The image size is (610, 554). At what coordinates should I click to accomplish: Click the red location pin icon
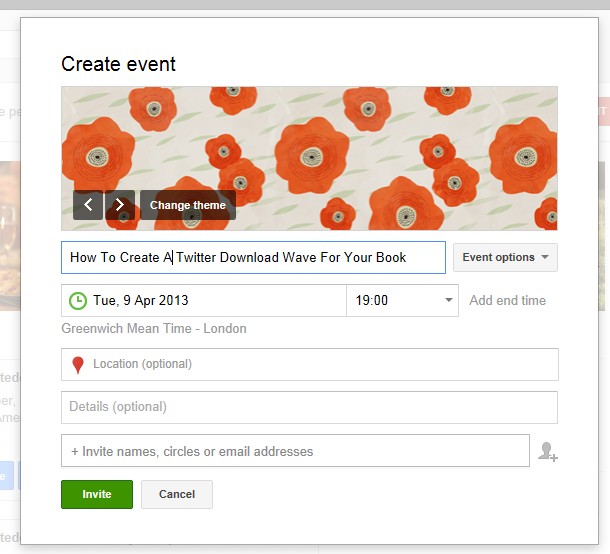coord(78,365)
